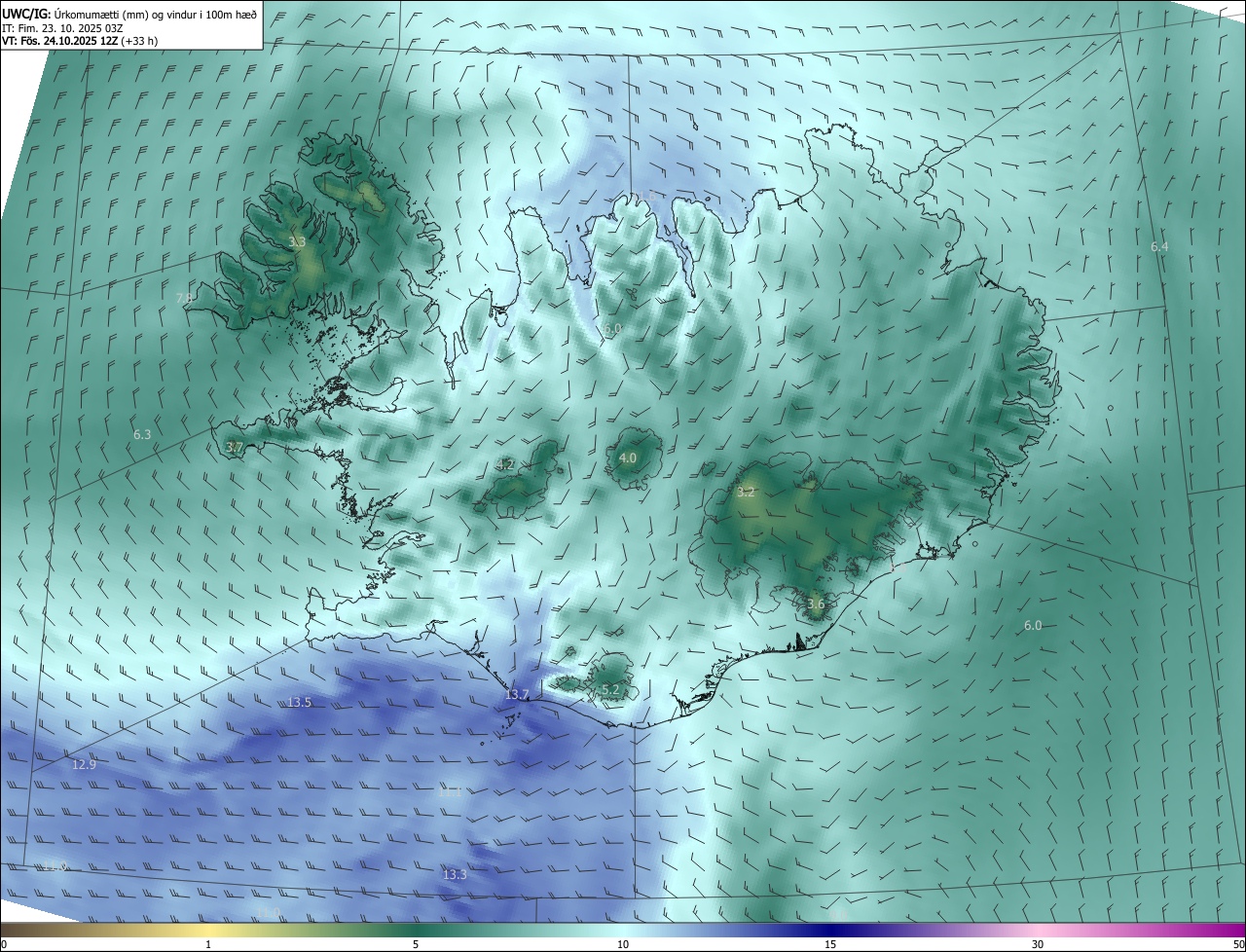The height and width of the screenshot is (952, 1246).
Task: Click the title "Úrkomumætti (mm) og vindur í 100m hæð"
Action: pos(157,15)
